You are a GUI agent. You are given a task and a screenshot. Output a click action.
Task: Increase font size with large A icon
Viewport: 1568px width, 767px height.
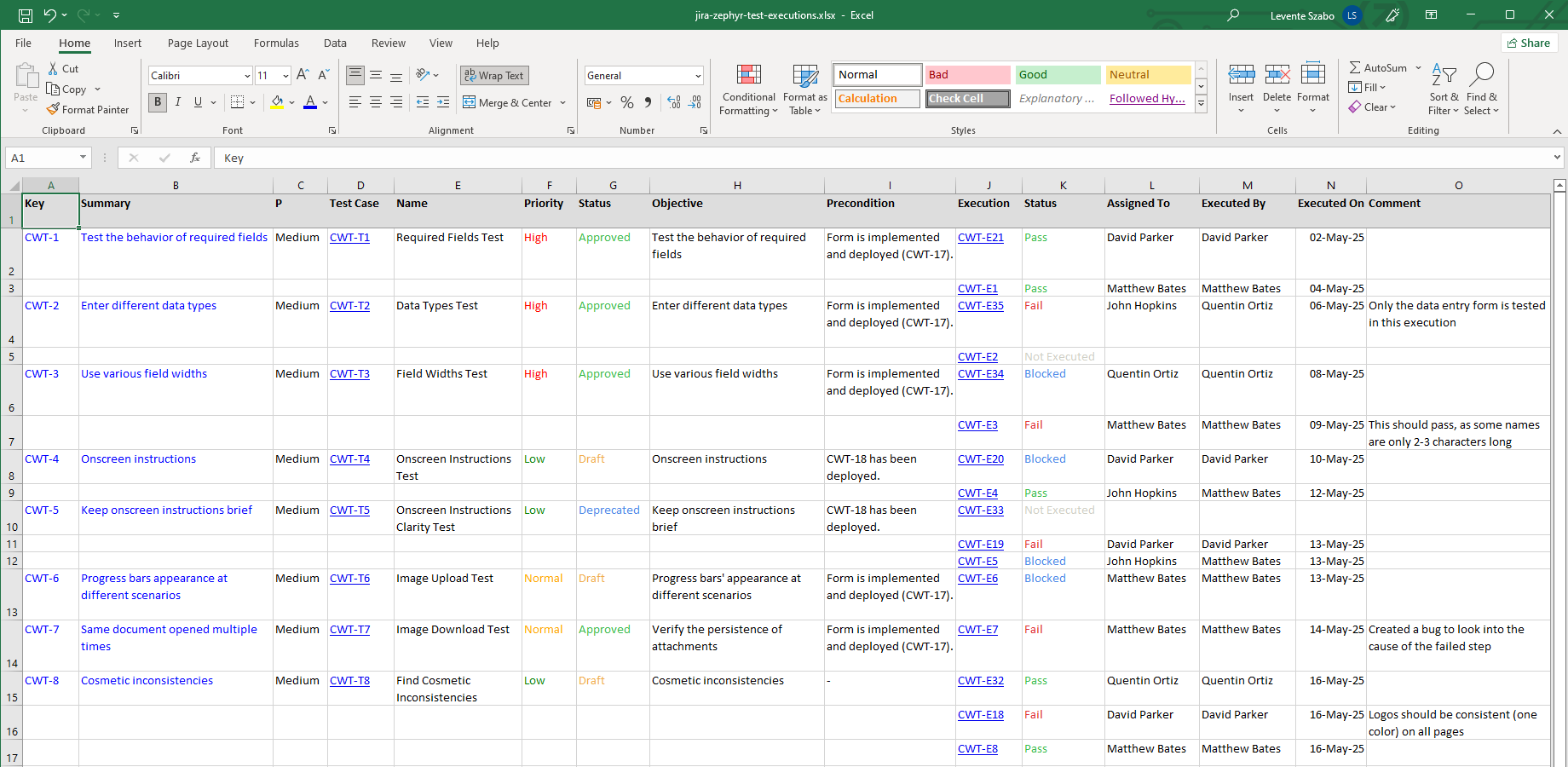303,75
